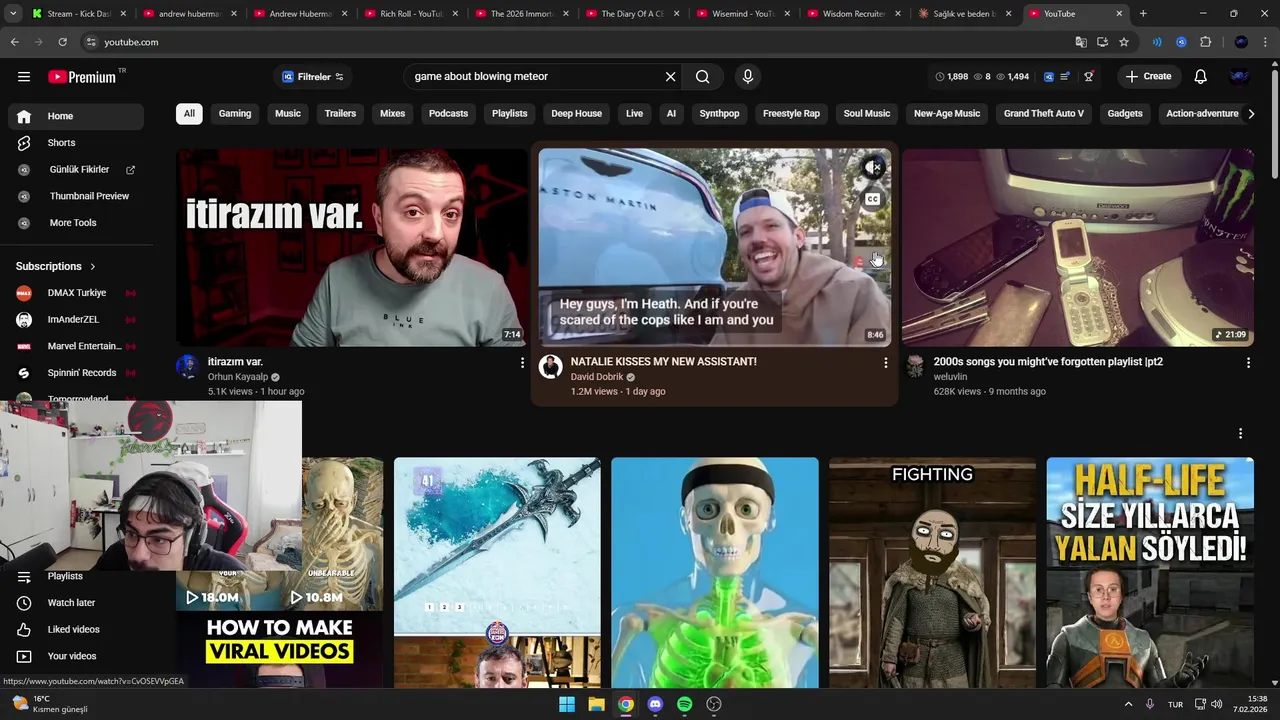Viewport: 1280px width, 720px height.
Task: Open the Chrome translate page icon
Action: coord(1081,42)
